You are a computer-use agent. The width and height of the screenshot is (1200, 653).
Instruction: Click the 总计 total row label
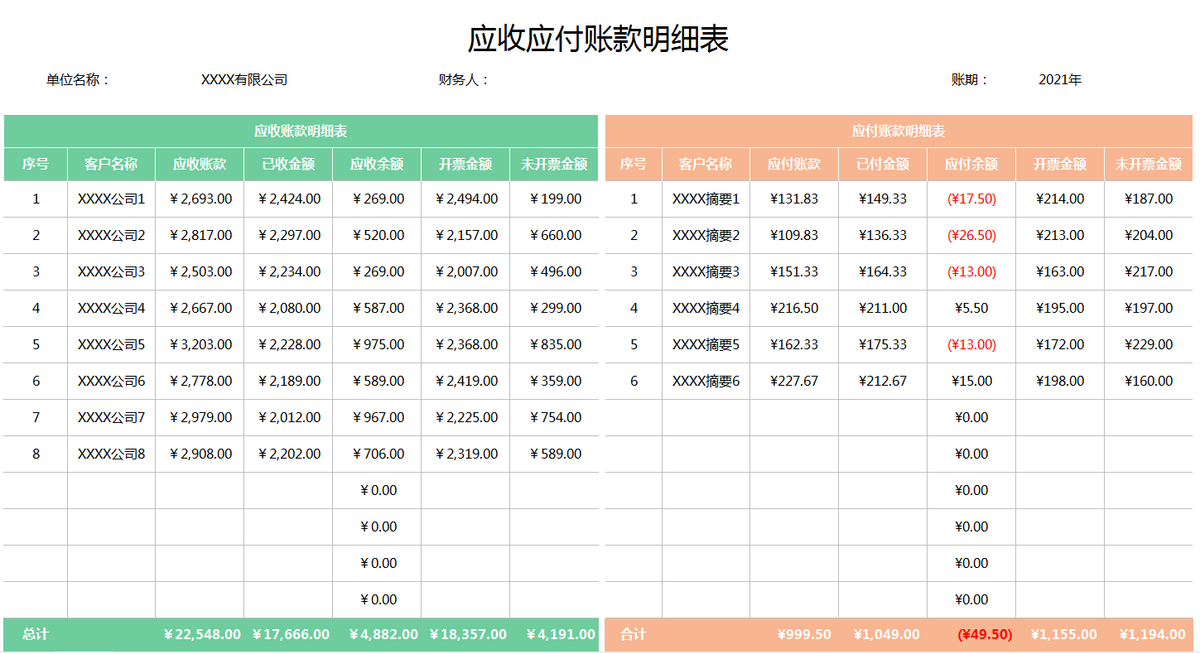[30, 634]
